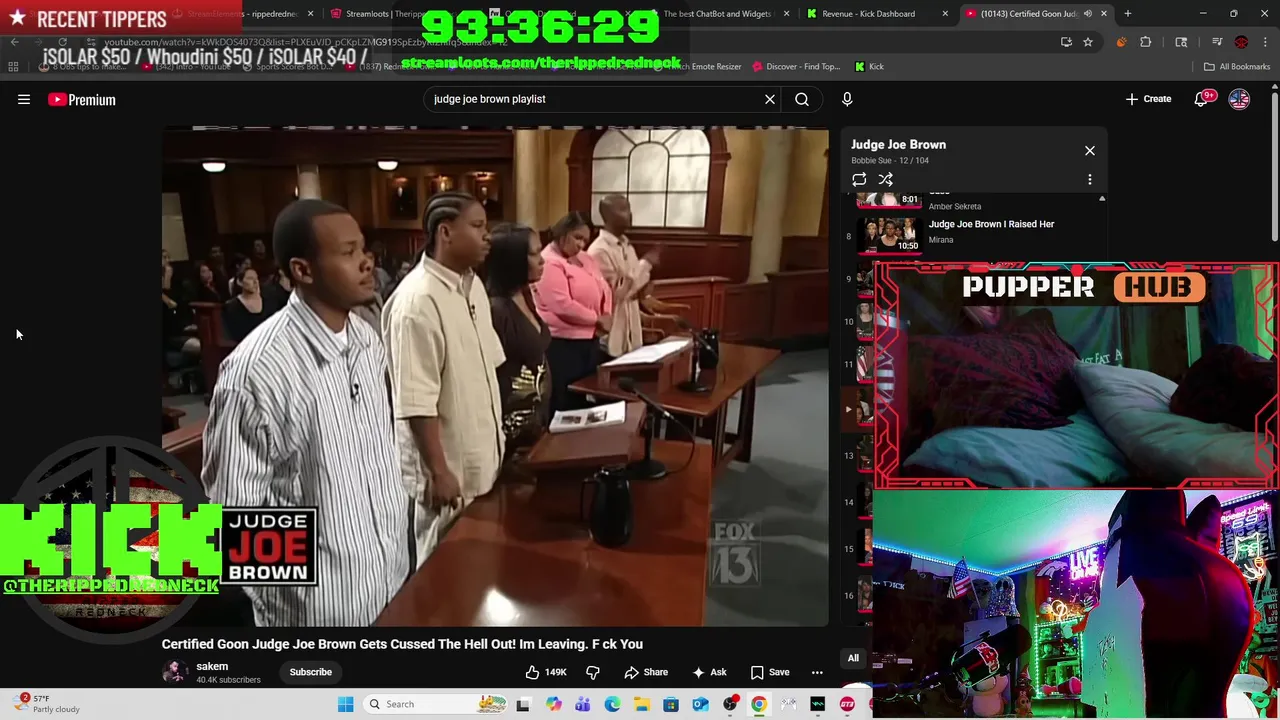Viewport: 1280px width, 720px height.
Task: Click the Create button
Action: tap(1148, 99)
